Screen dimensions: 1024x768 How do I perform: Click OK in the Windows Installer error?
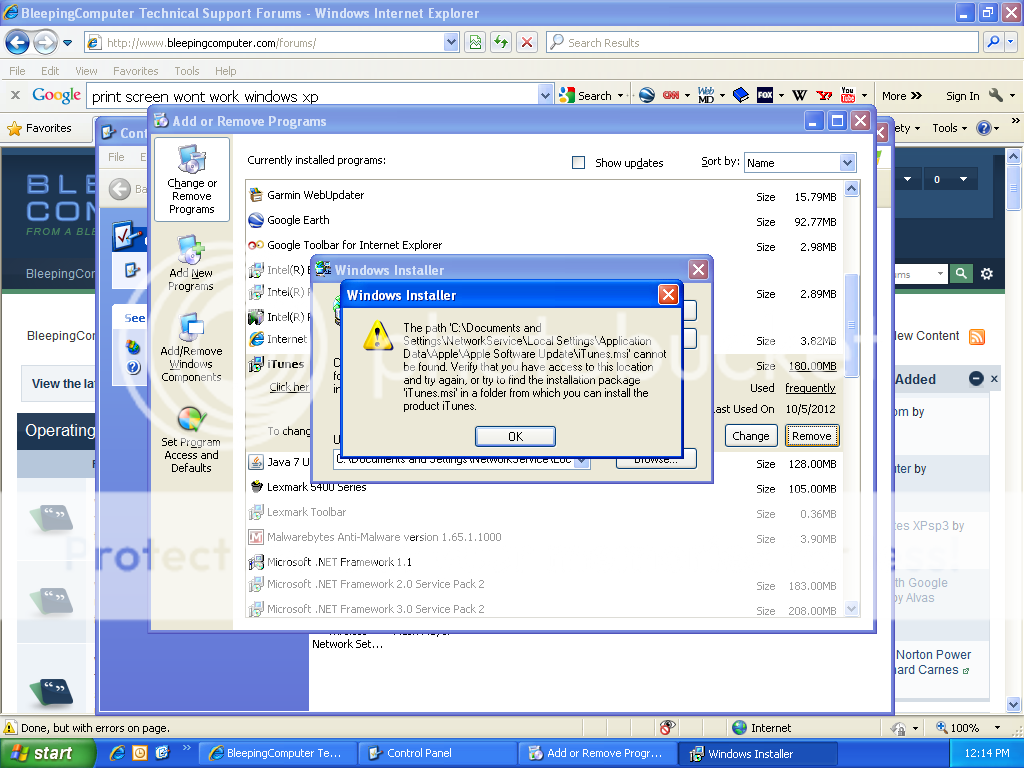coord(515,436)
